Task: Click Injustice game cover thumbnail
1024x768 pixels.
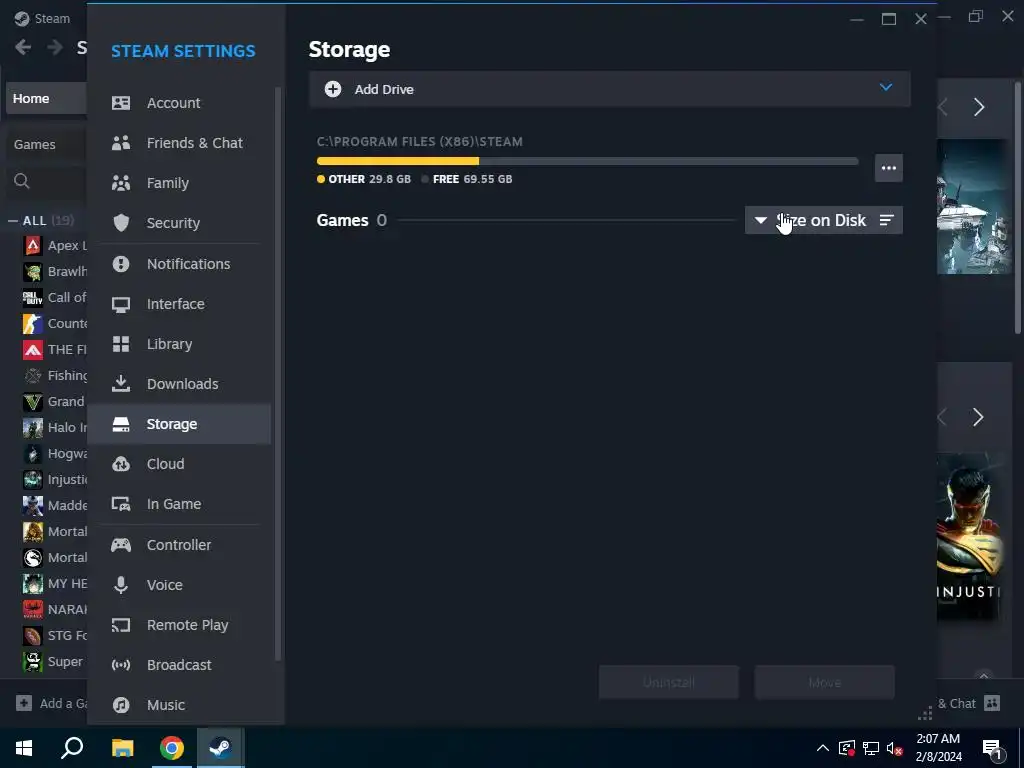Action: (969, 536)
